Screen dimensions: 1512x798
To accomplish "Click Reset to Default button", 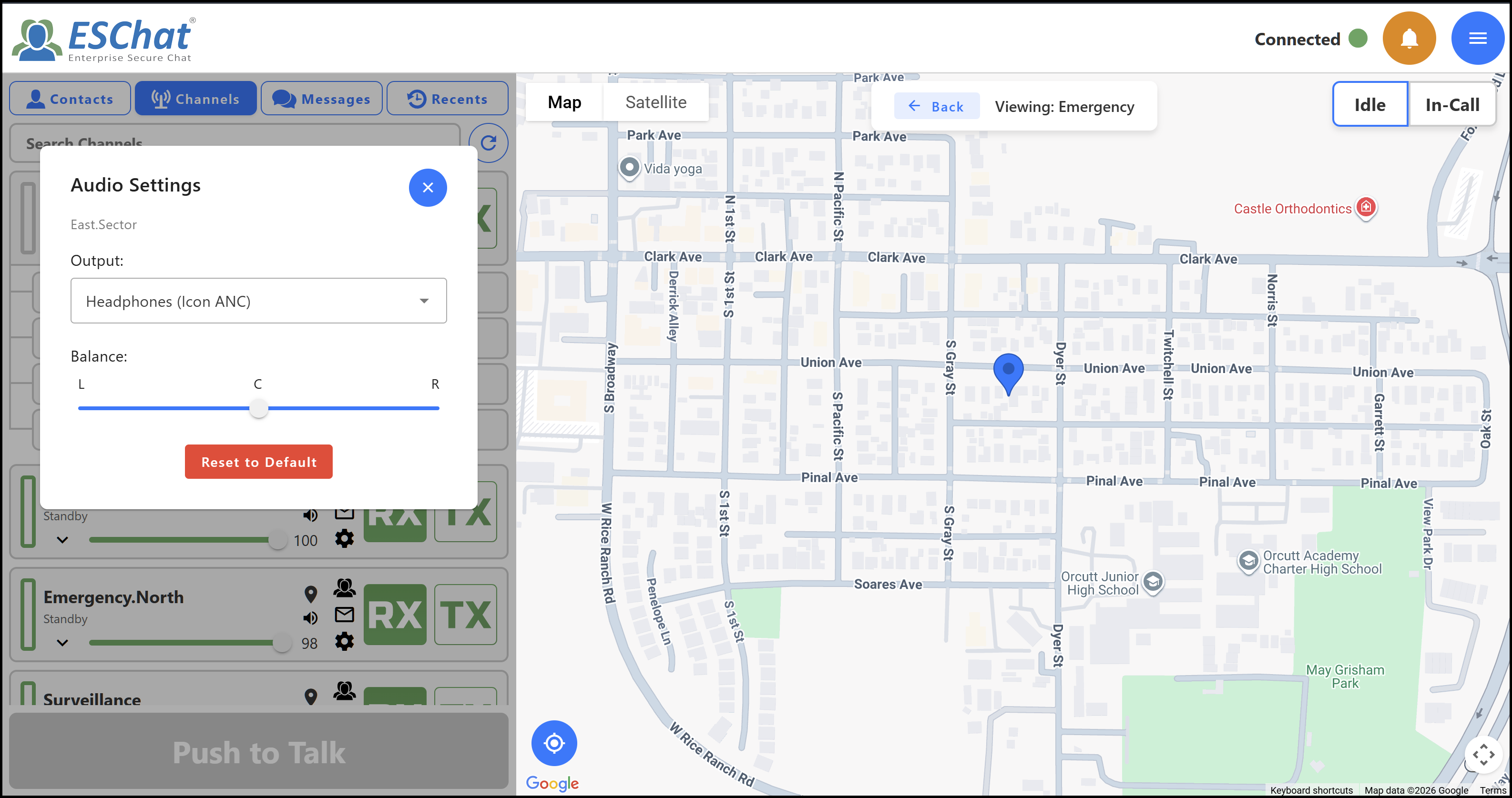I will tap(258, 462).
